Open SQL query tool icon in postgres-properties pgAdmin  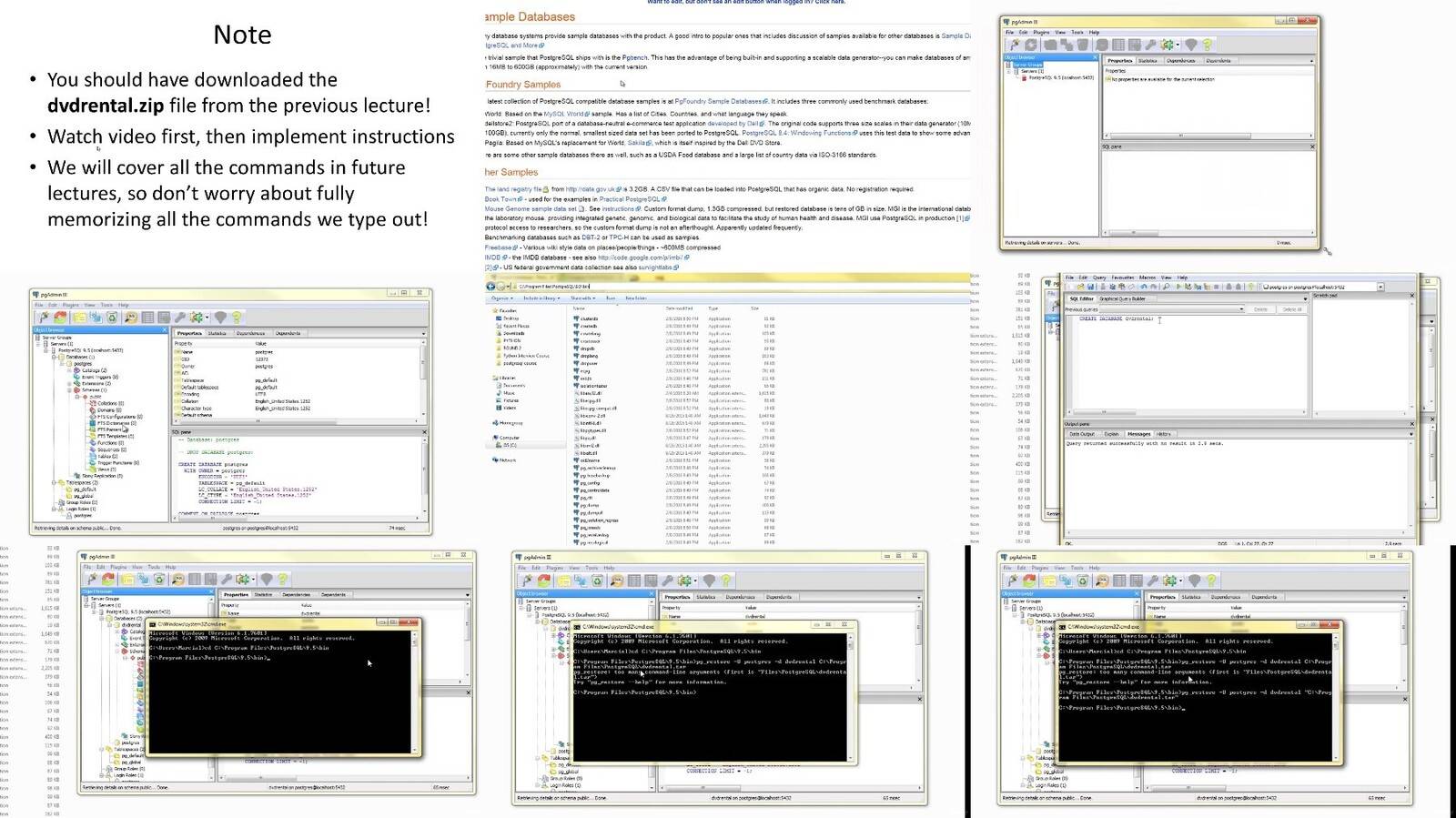point(131,318)
